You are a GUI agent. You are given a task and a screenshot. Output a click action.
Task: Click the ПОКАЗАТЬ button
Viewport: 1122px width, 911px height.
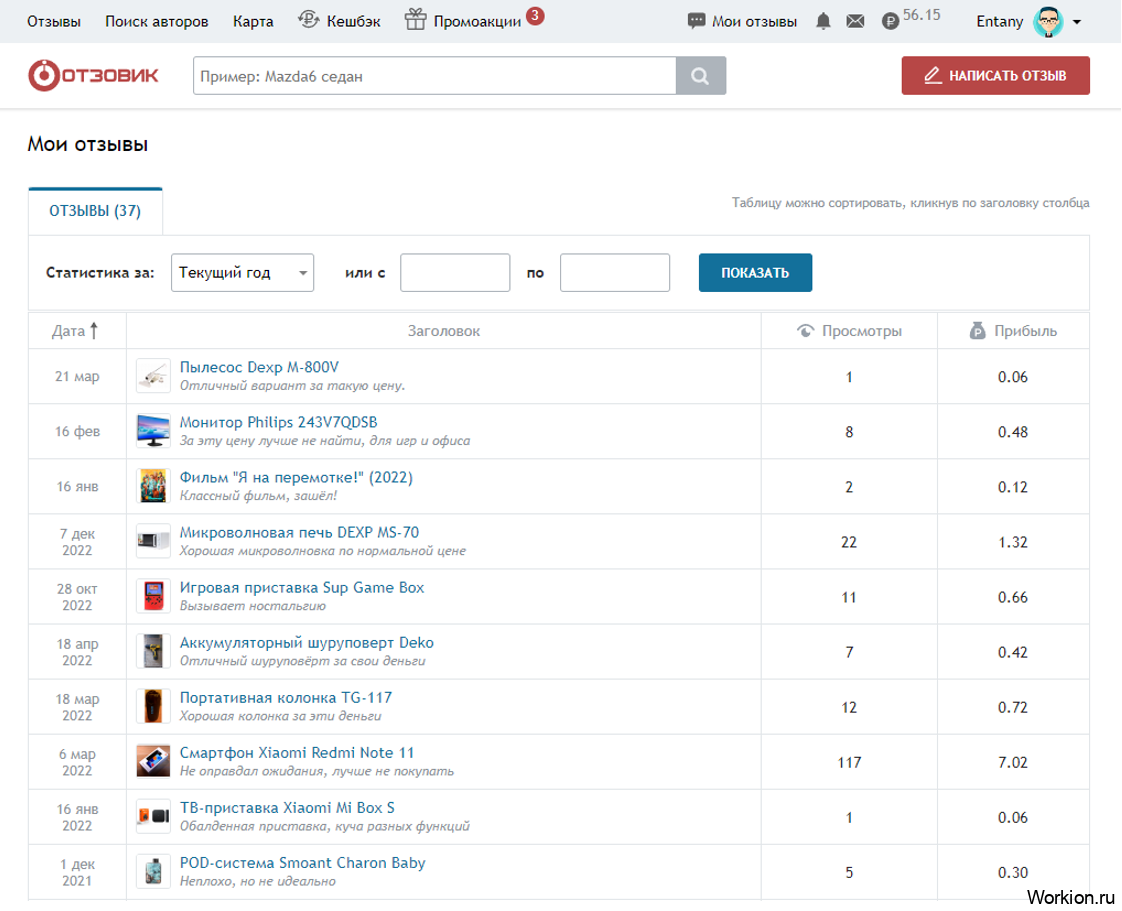tap(755, 273)
